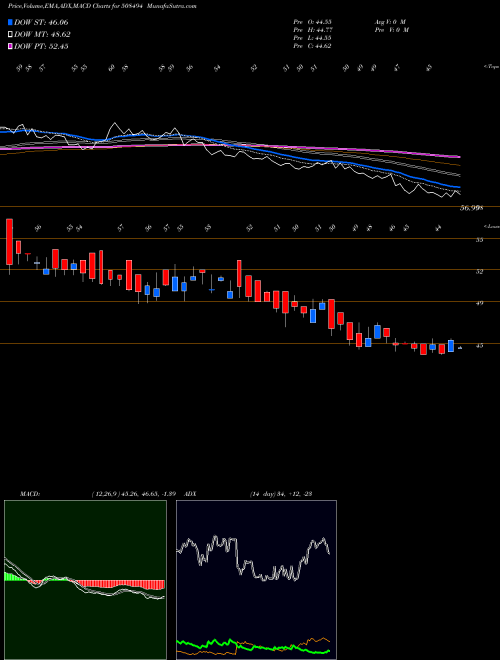Screen dimensions: 500x660
Task: Select the 'DOW PT: 52.45' legend text
Action: pos(41,46)
